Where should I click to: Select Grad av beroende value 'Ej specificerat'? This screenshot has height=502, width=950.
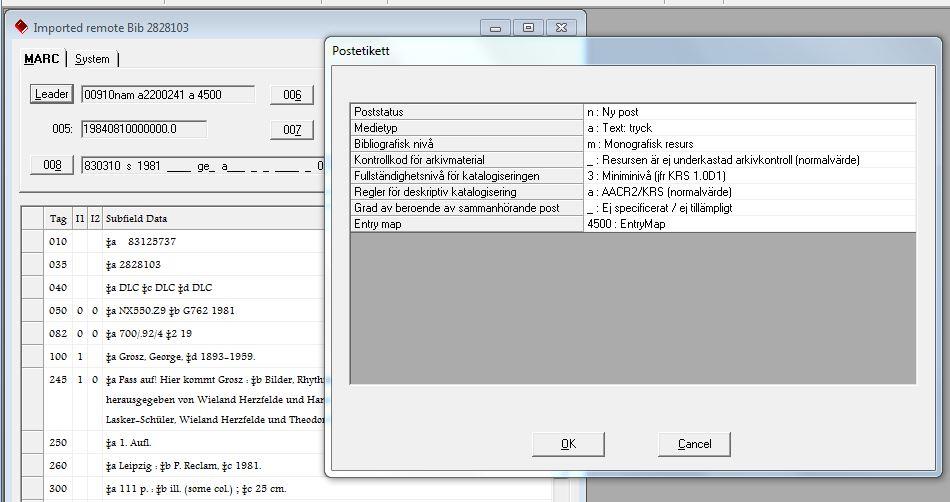[749, 208]
